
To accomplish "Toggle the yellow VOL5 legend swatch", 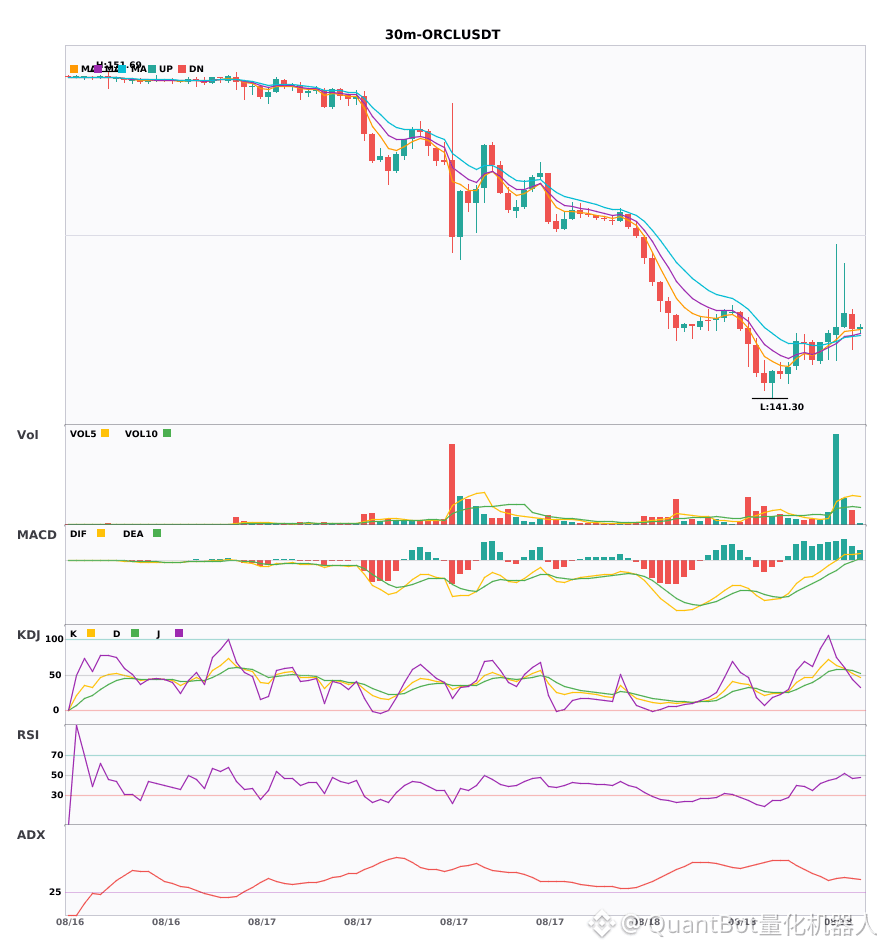I will click(x=105, y=433).
